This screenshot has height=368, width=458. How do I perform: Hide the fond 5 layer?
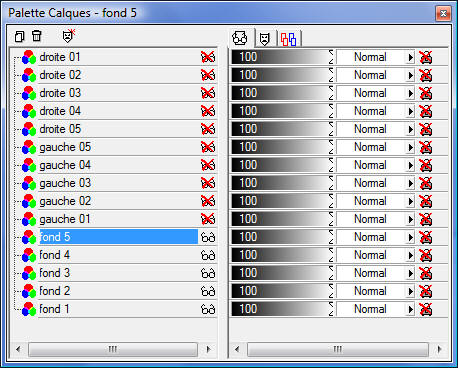(208, 237)
